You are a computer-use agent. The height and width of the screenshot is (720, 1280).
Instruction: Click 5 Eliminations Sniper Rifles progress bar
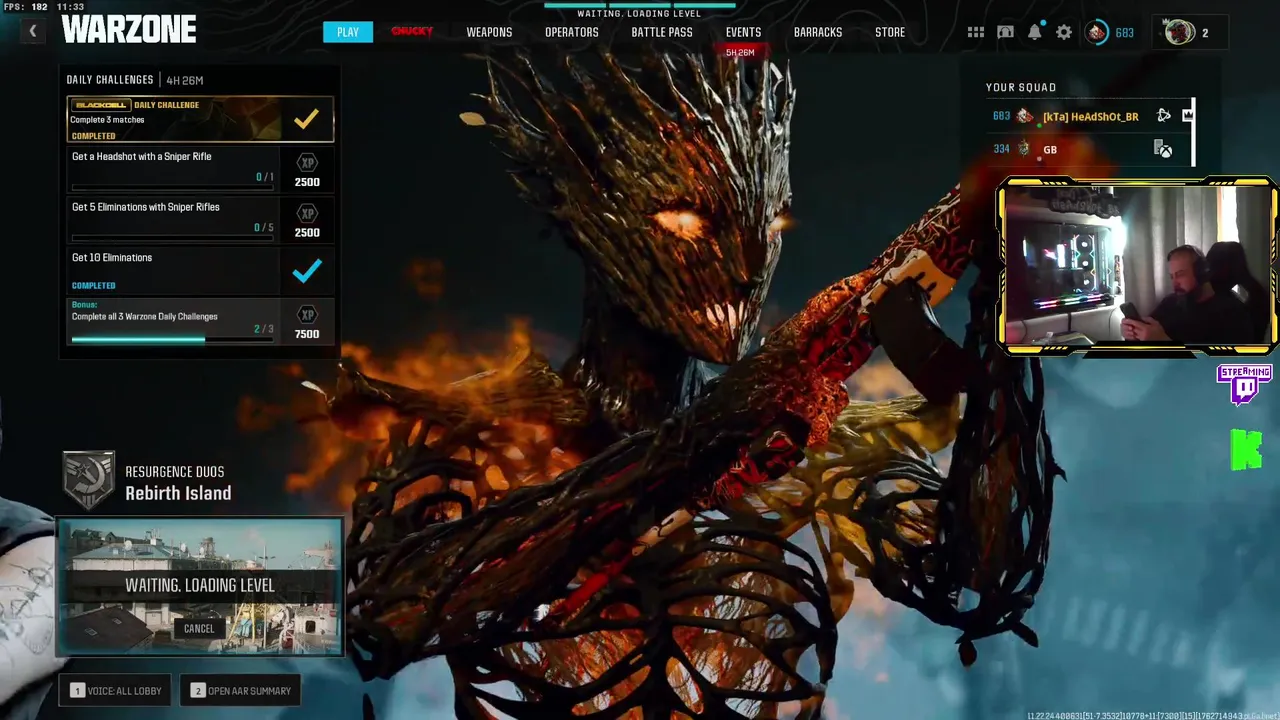click(x=172, y=239)
